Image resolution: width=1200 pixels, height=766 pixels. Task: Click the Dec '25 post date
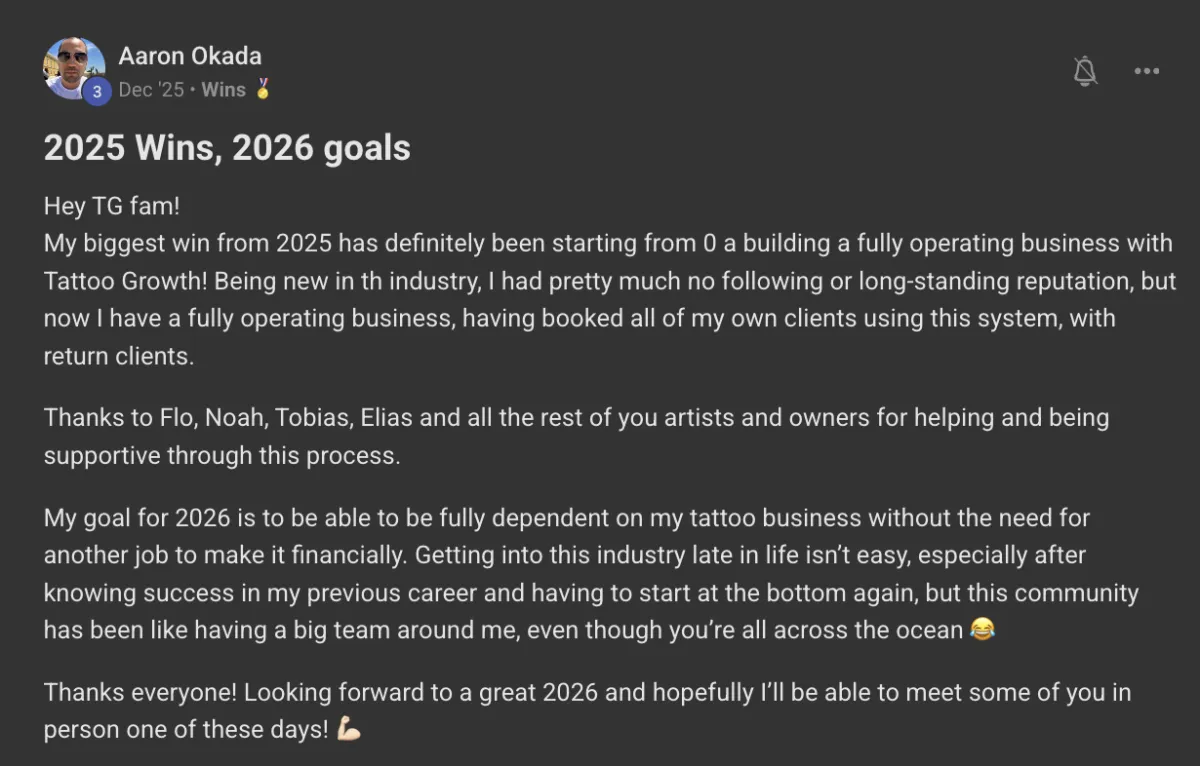pyautogui.click(x=151, y=90)
